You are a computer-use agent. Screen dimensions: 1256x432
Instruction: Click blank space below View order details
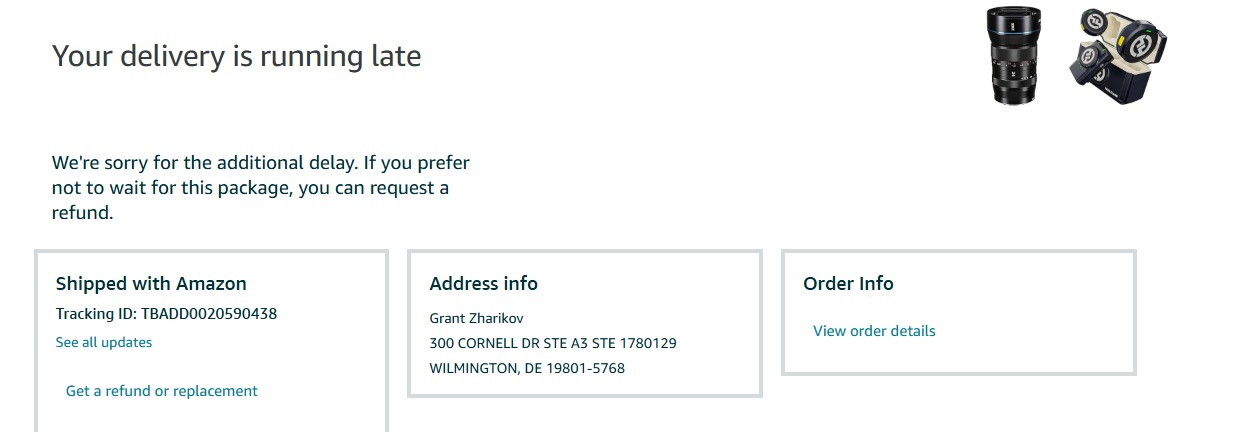pos(958,357)
